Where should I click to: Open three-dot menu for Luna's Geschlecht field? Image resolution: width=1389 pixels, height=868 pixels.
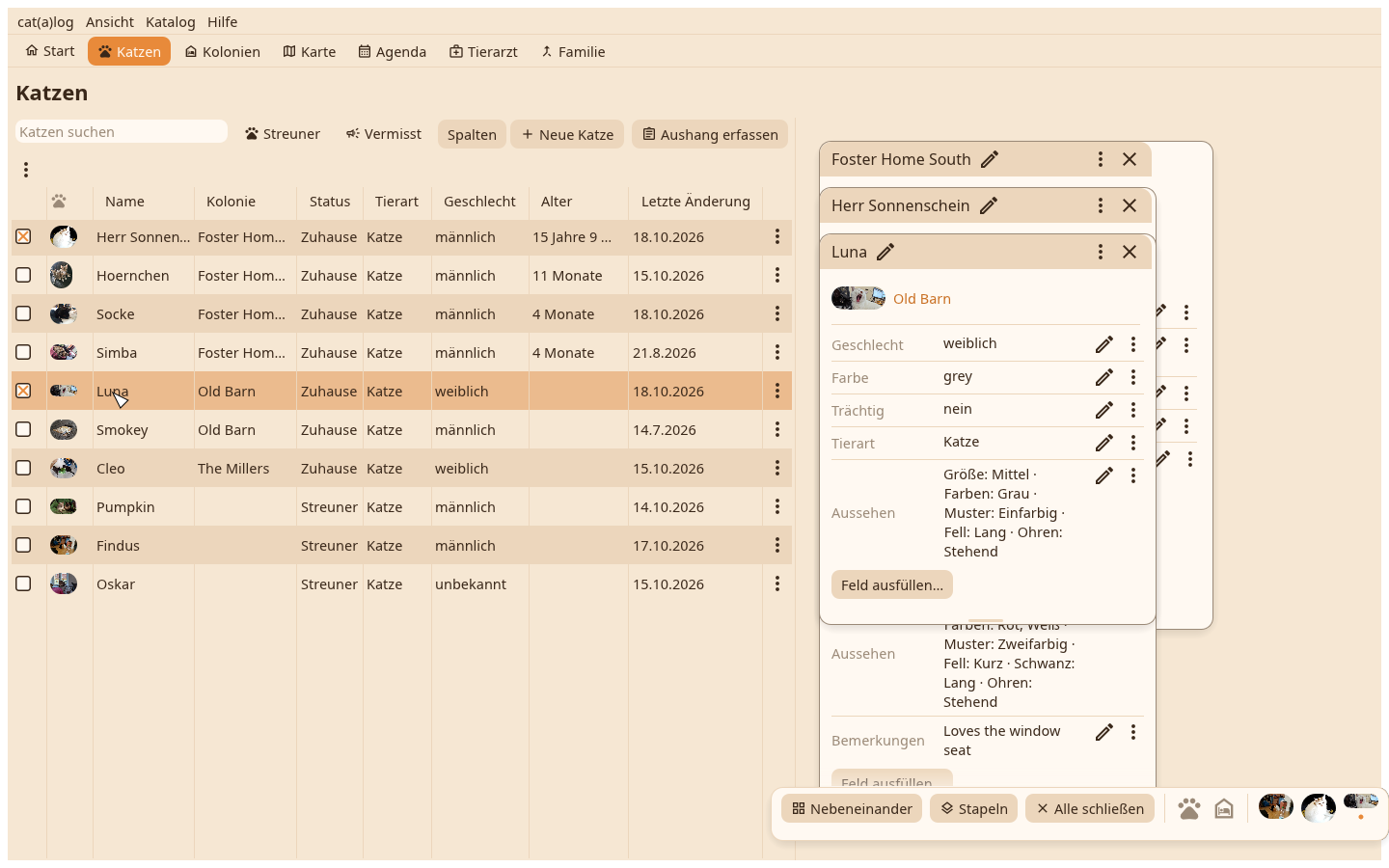tap(1133, 344)
